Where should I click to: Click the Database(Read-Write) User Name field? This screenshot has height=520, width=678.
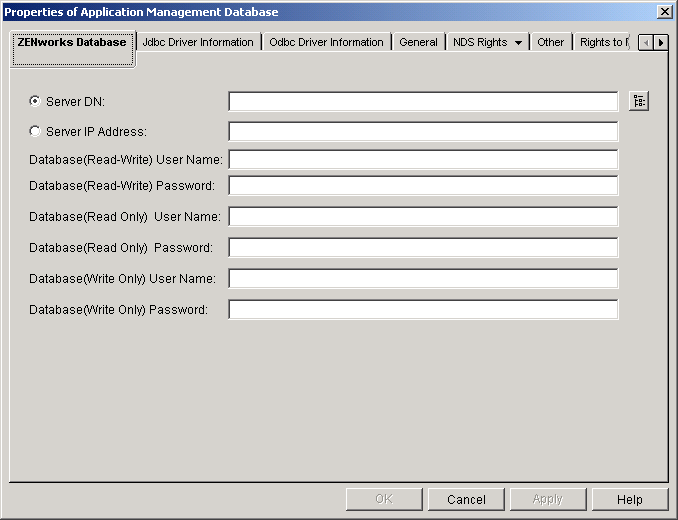click(x=423, y=160)
